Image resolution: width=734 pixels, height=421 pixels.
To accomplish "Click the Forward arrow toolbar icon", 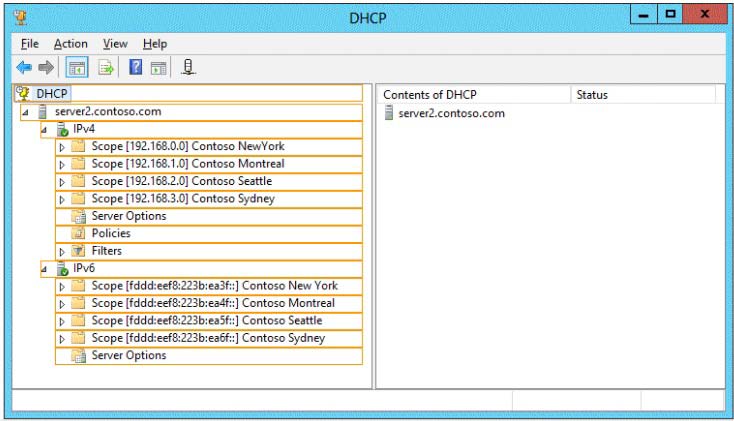I will click(46, 67).
